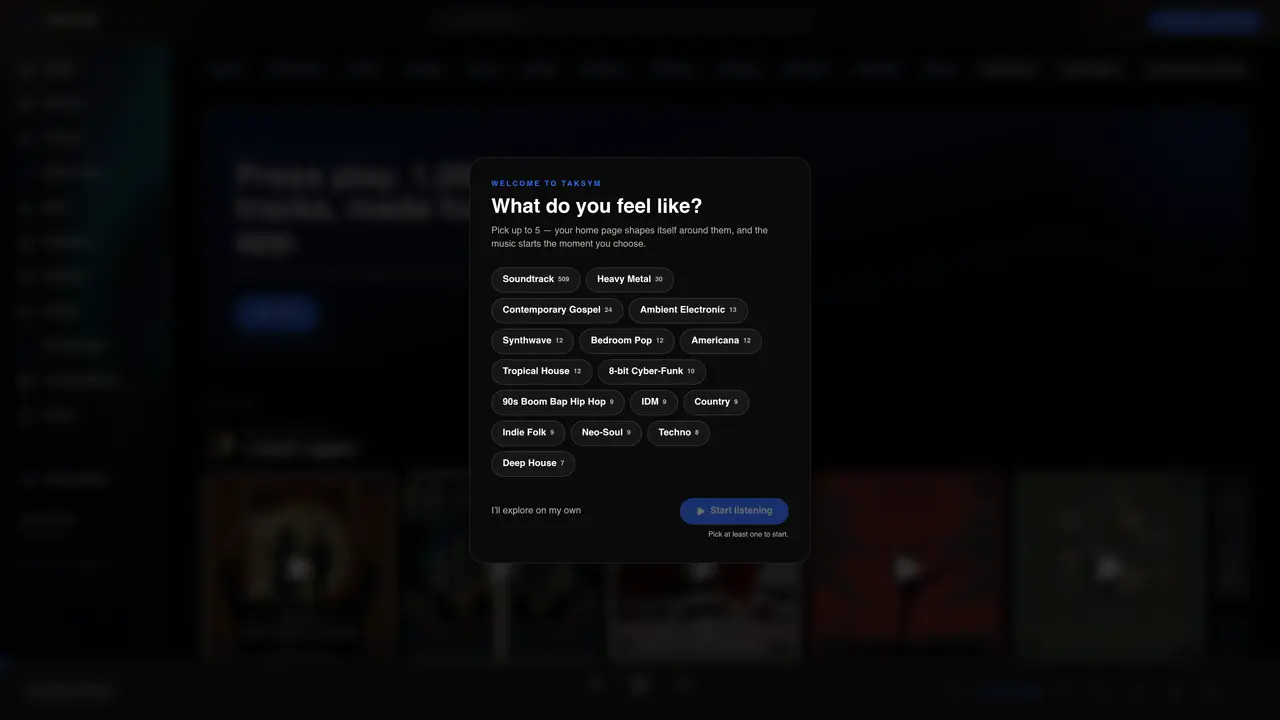Toggle the Heavy Metal genre chip
1280x720 pixels.
coord(630,280)
